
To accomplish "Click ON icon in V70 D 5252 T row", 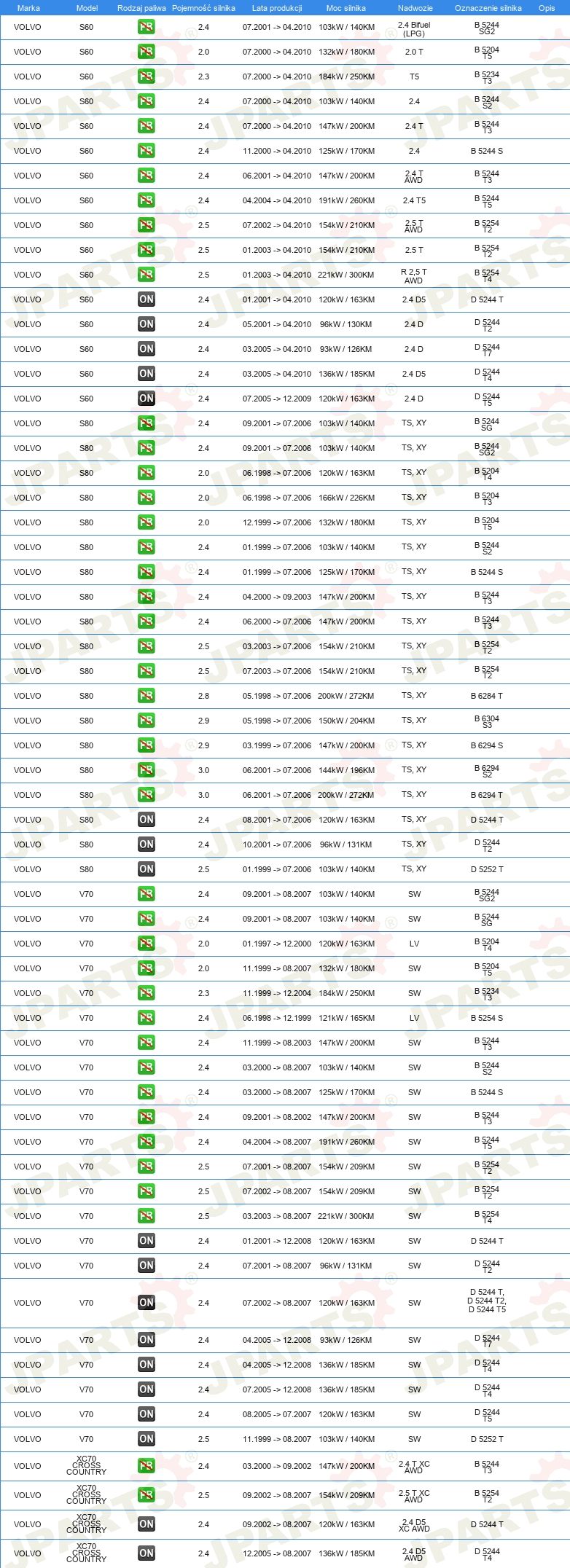I will pyautogui.click(x=147, y=1439).
